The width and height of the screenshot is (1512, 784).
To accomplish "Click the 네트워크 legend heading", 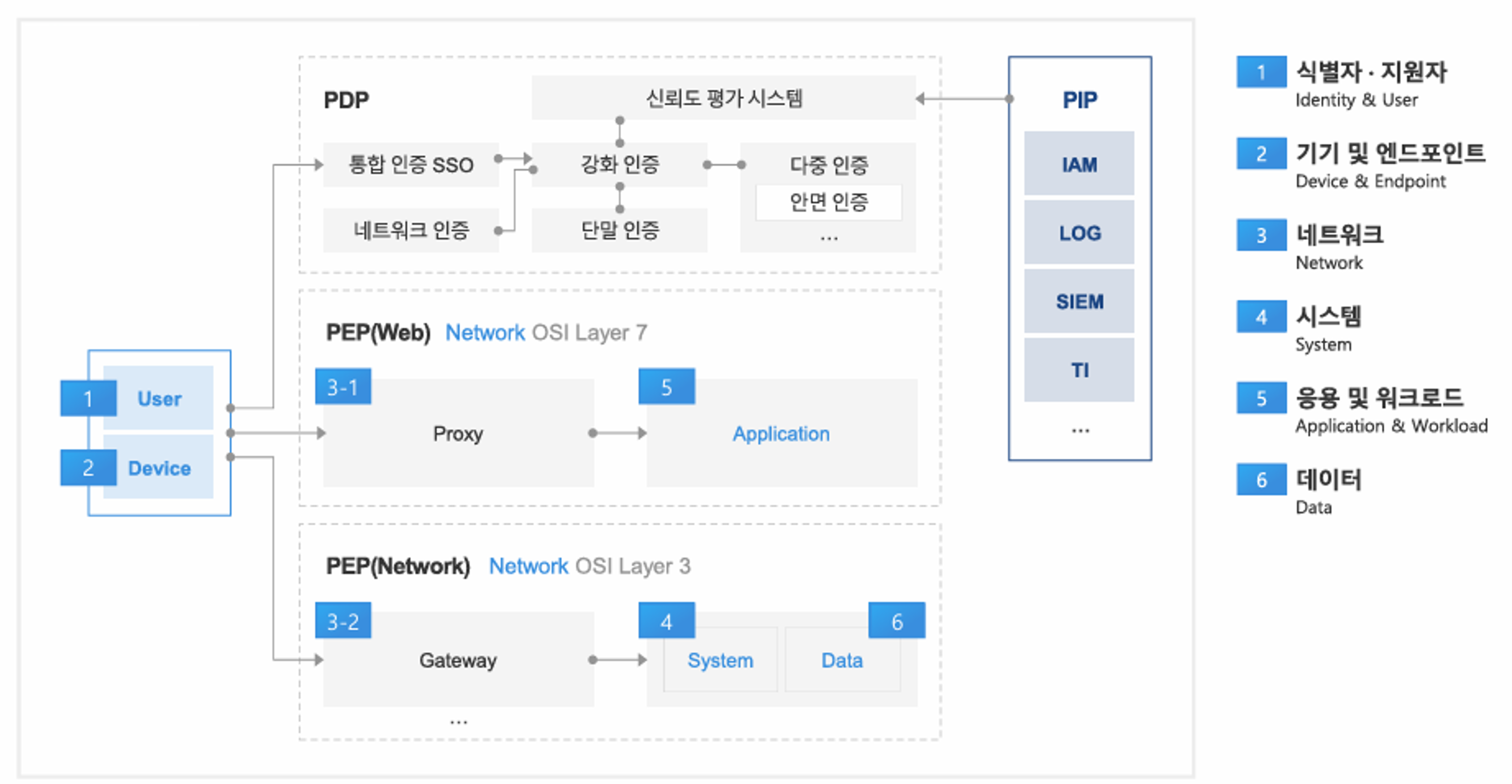I will click(x=1340, y=235).
